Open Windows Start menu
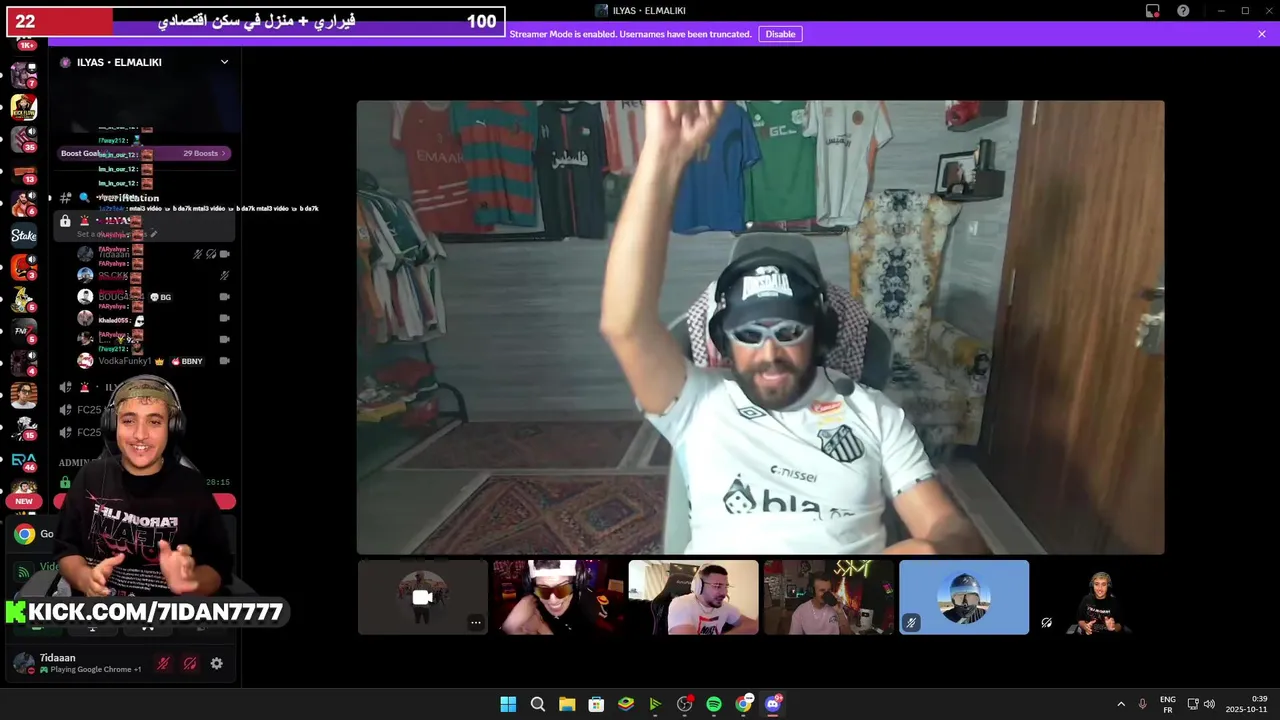The width and height of the screenshot is (1280, 720). 508,704
